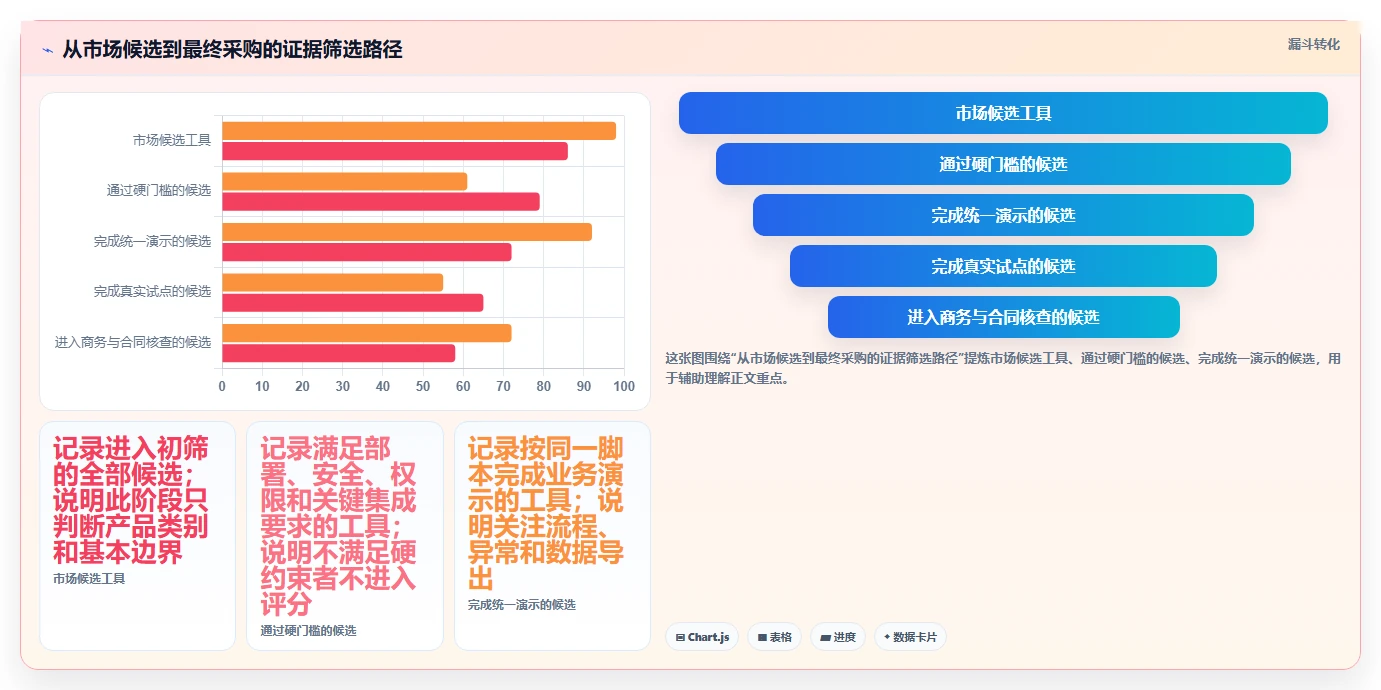The width and height of the screenshot is (1381, 690).
Task: Click the 通过硬门槛的候选 caption in the second card
Action: tap(309, 631)
